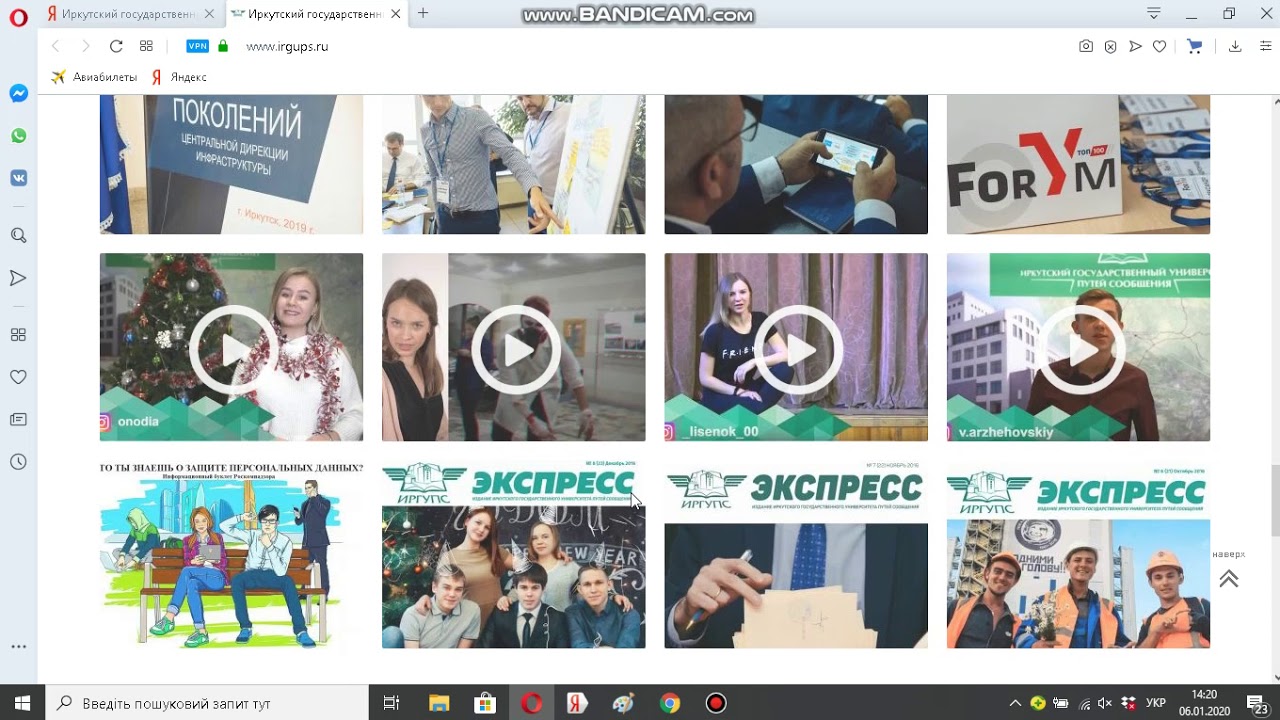This screenshot has width=1280, height=720.
Task: Open Bandicam recorder in the taskbar
Action: [x=715, y=703]
